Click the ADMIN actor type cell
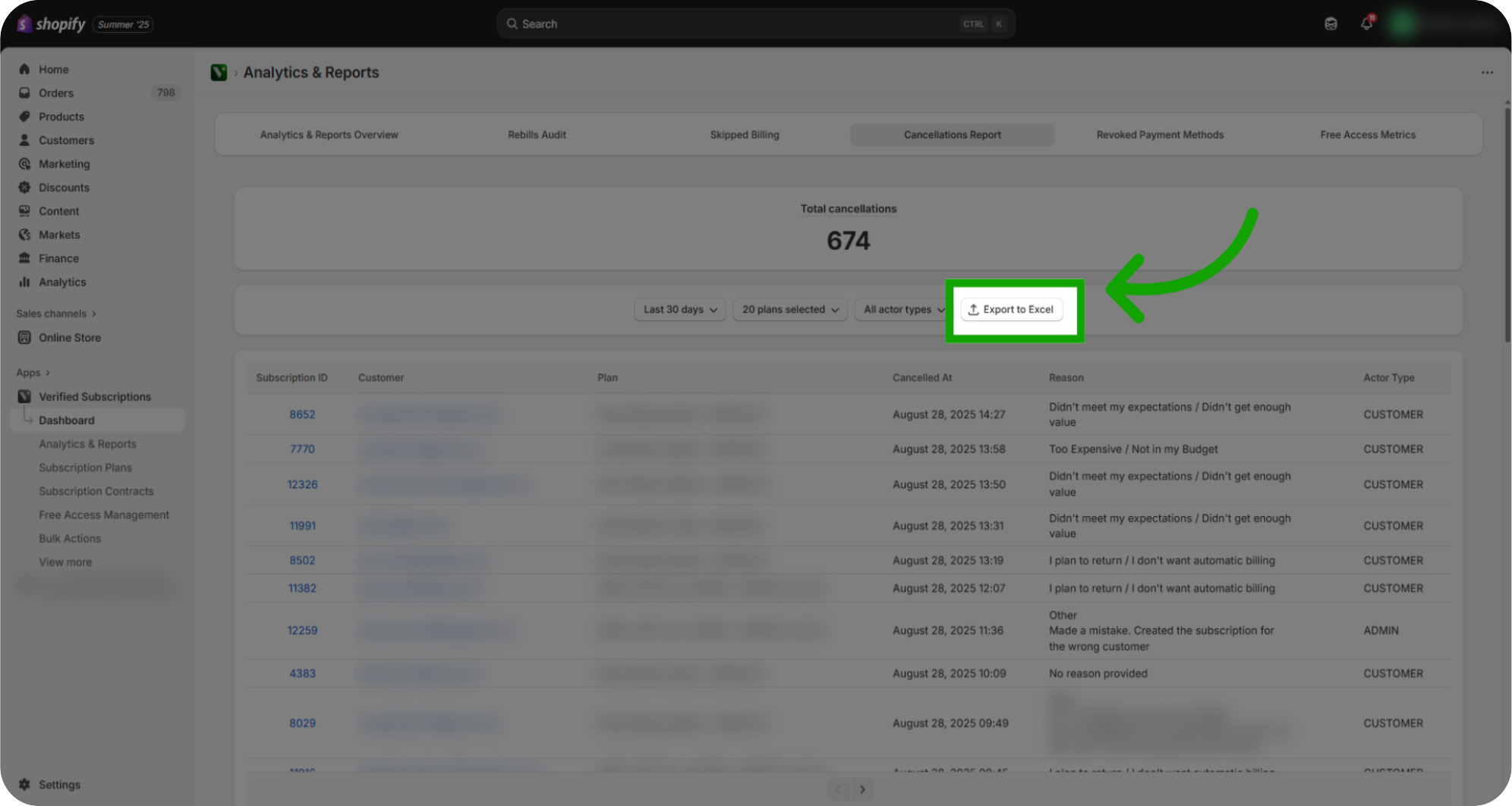Screen dimensions: 1512x806 pos(1381,630)
